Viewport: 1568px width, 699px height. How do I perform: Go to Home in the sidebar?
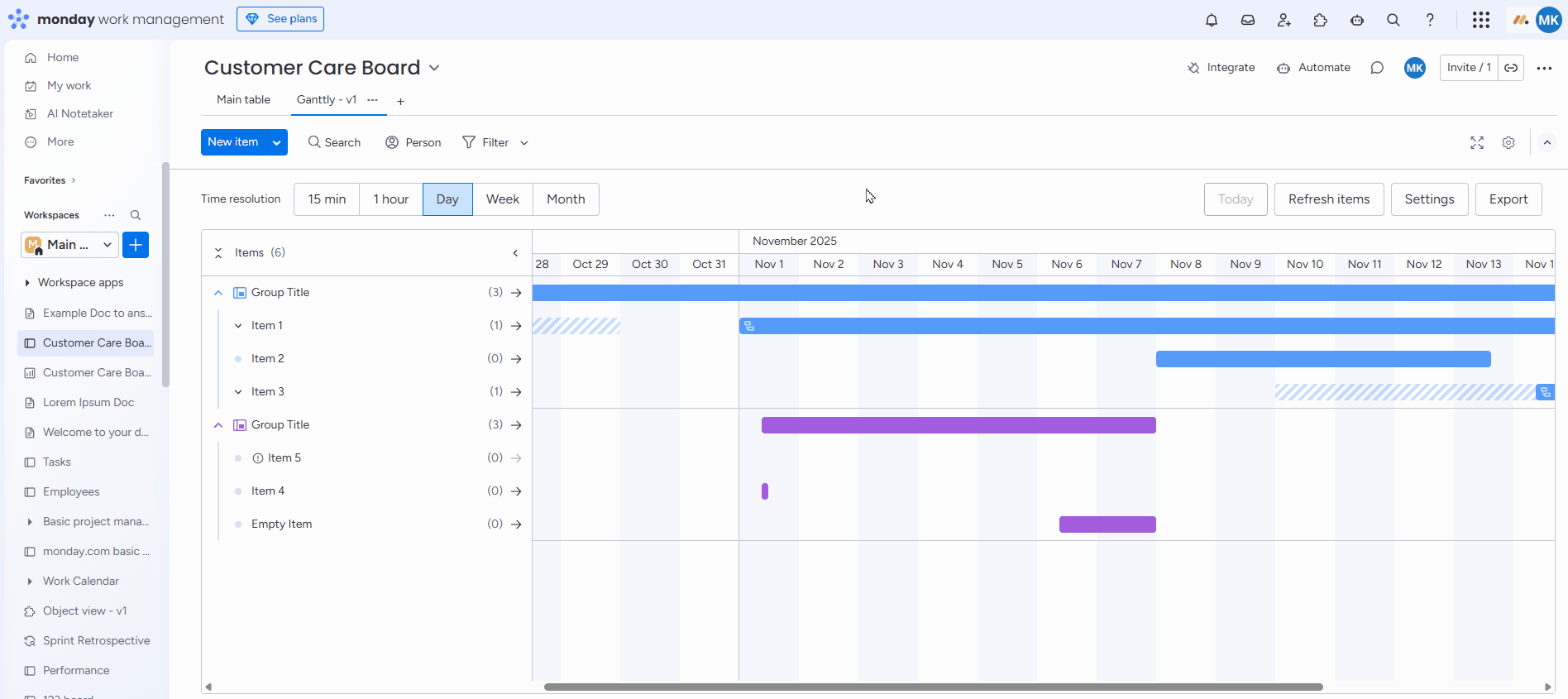coord(63,58)
